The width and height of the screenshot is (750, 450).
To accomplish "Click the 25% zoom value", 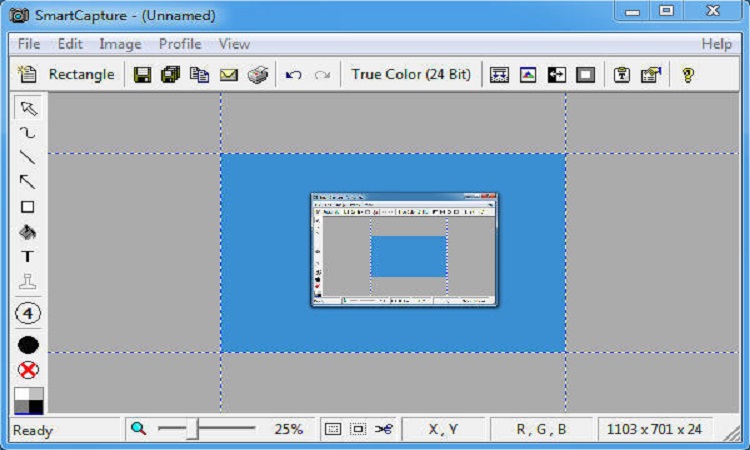I will click(288, 429).
